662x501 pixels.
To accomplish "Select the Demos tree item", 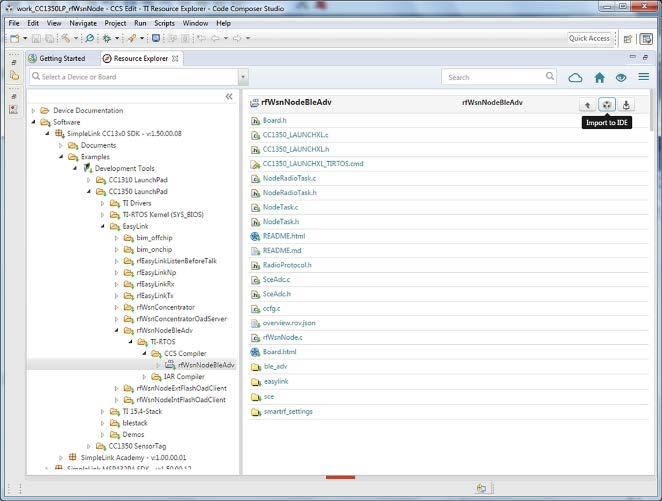I will coord(133,435).
